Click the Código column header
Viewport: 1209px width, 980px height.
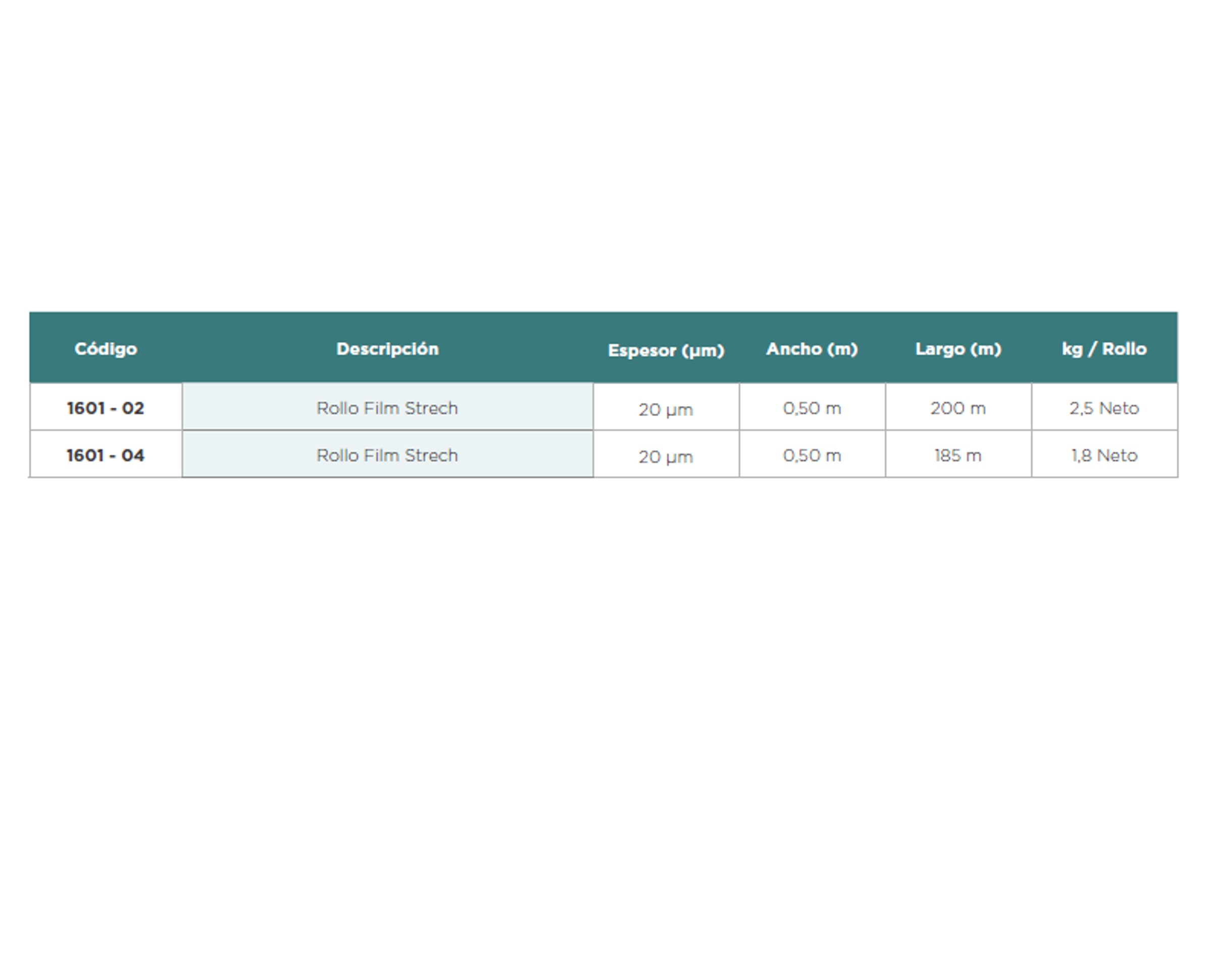(106, 349)
